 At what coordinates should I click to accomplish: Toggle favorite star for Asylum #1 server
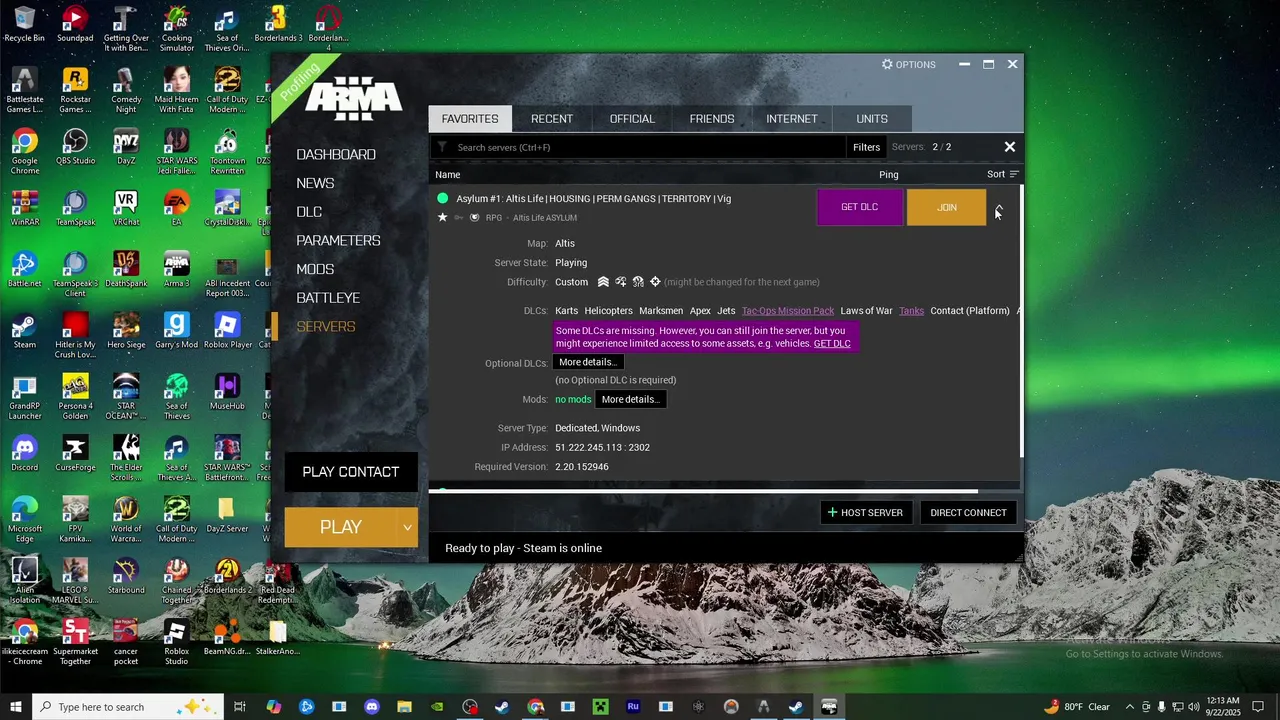[443, 217]
